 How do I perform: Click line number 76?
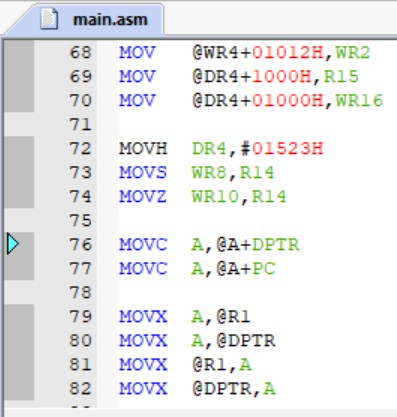[x=80, y=245]
